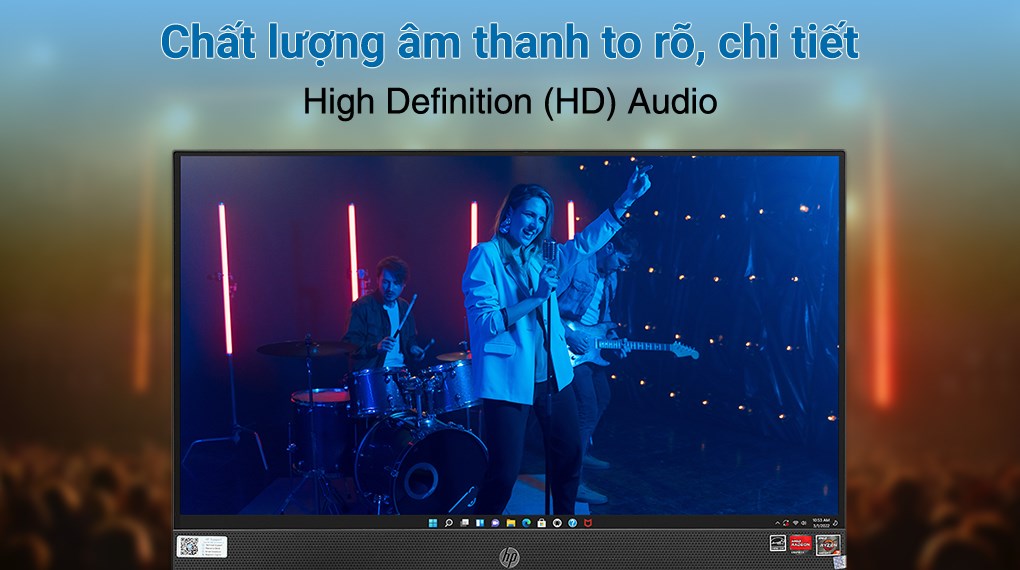The image size is (1020, 570).
Task: Click the notification icon beside the clock
Action: 835,523
